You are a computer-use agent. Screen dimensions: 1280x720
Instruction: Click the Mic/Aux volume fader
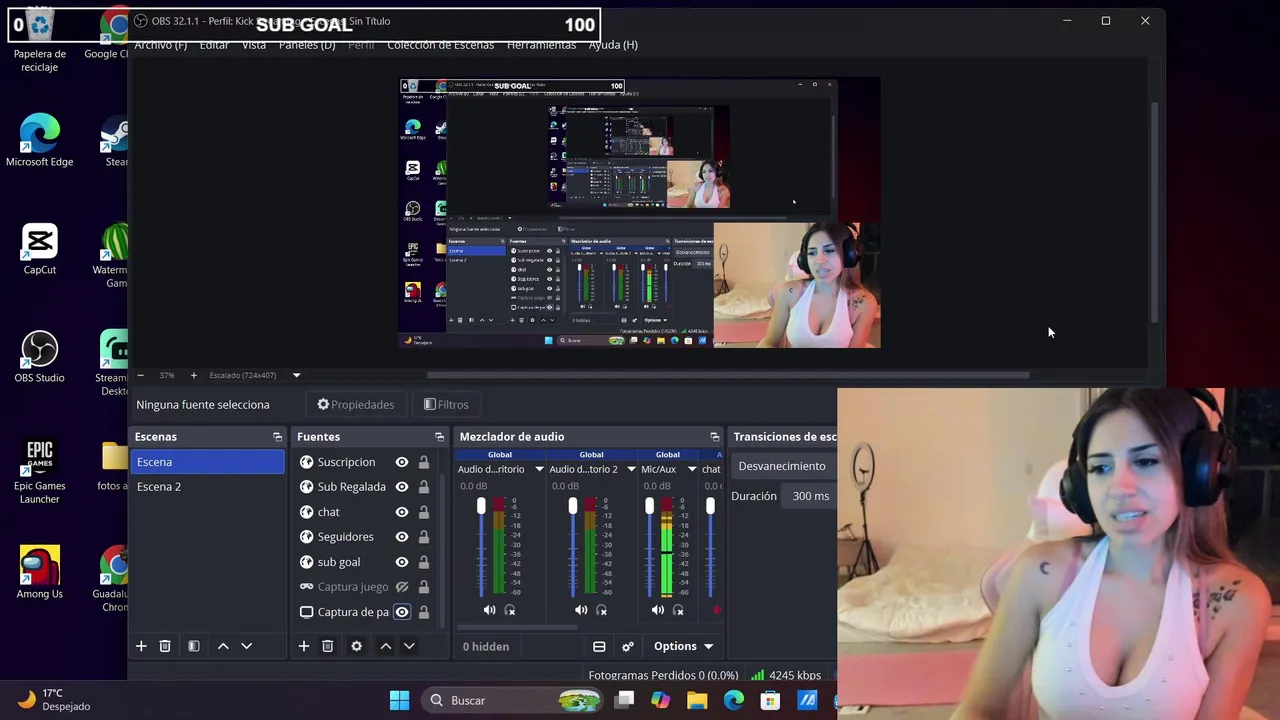pos(649,508)
